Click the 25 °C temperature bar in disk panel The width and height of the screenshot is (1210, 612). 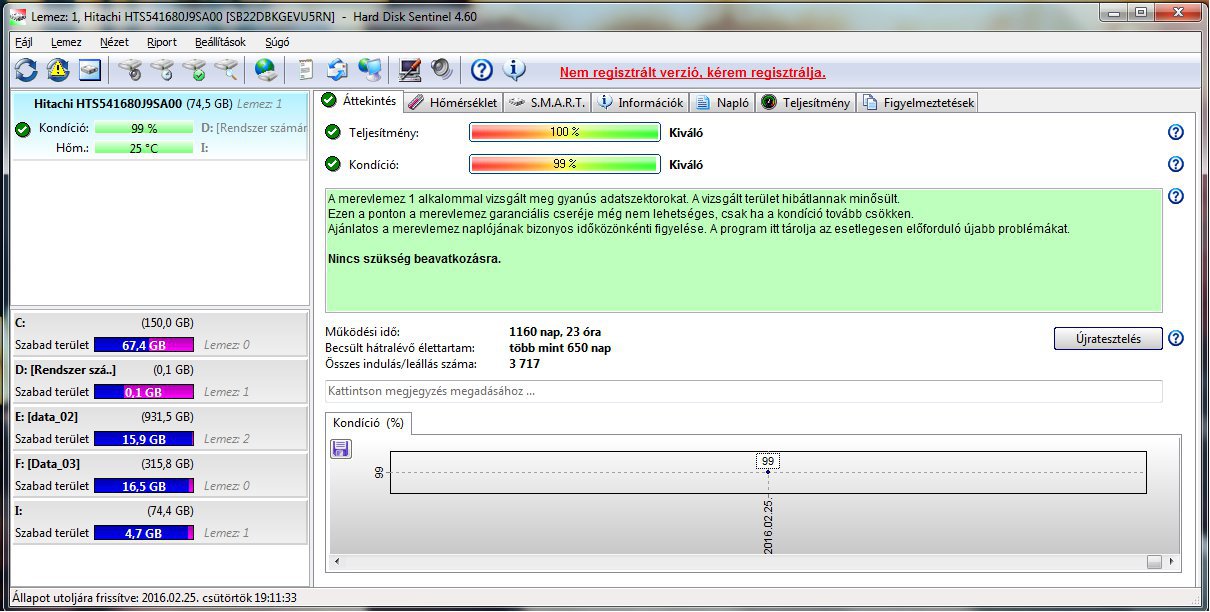[x=144, y=148]
